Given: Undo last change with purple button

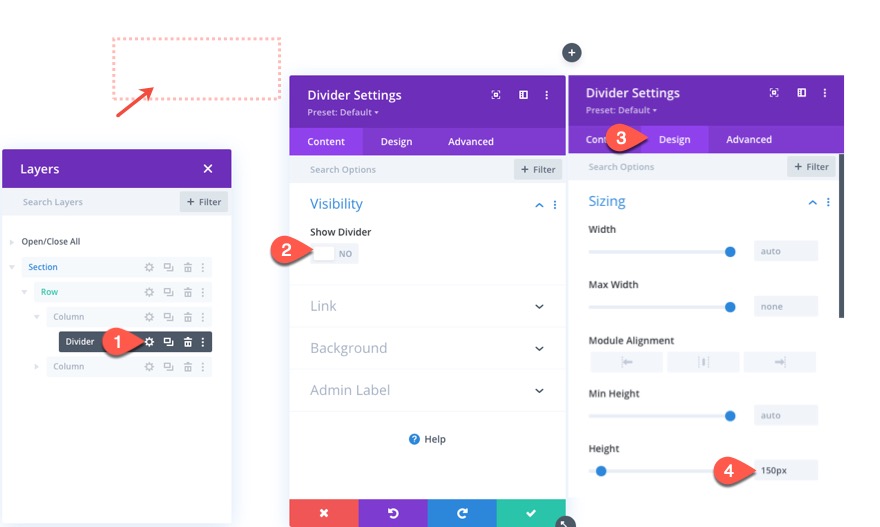Looking at the screenshot, I should (x=393, y=513).
